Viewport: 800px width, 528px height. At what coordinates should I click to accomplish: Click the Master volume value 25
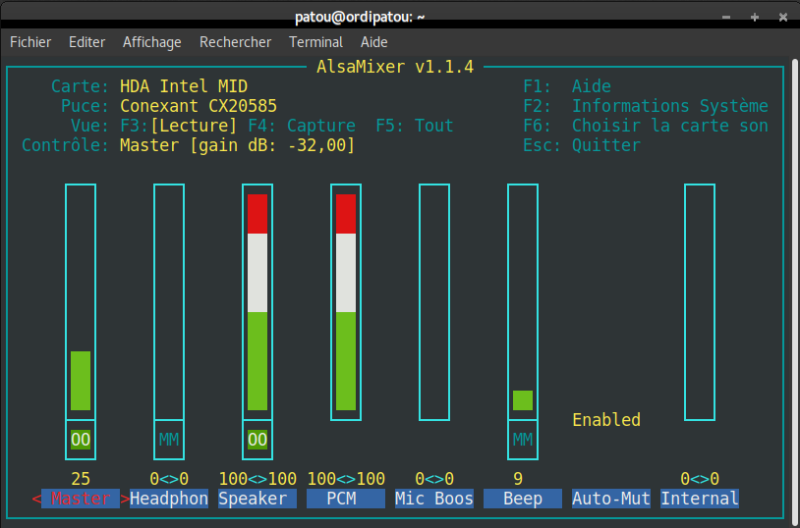[x=81, y=479]
